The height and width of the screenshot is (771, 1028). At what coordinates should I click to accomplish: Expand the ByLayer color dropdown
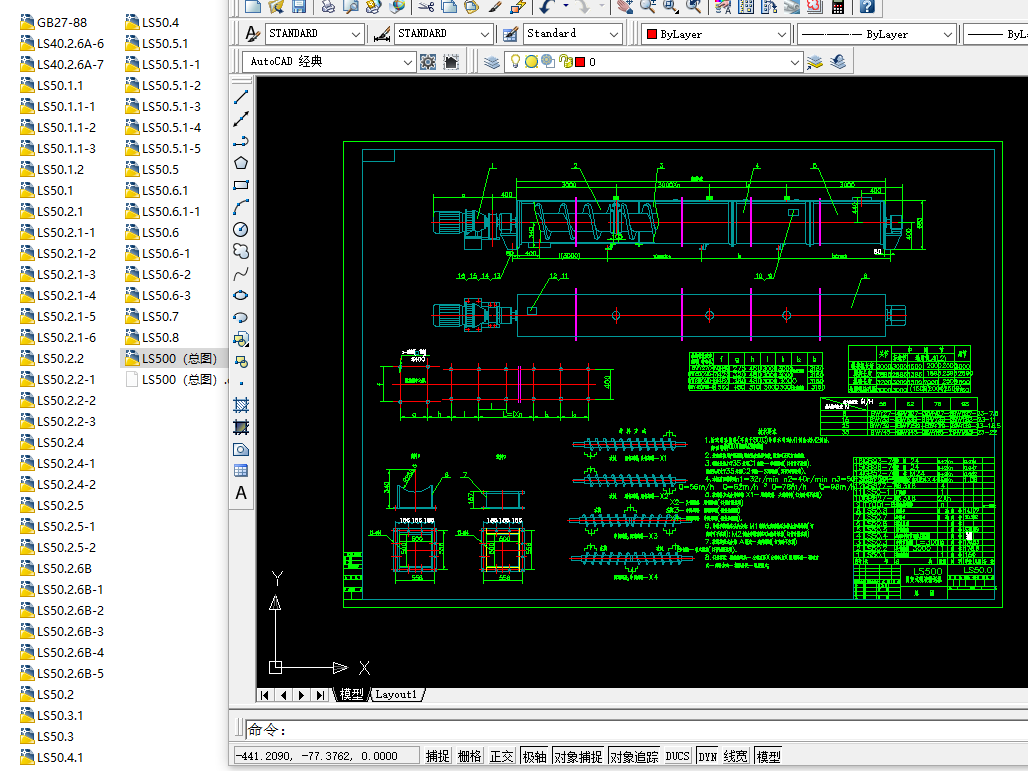[x=783, y=34]
